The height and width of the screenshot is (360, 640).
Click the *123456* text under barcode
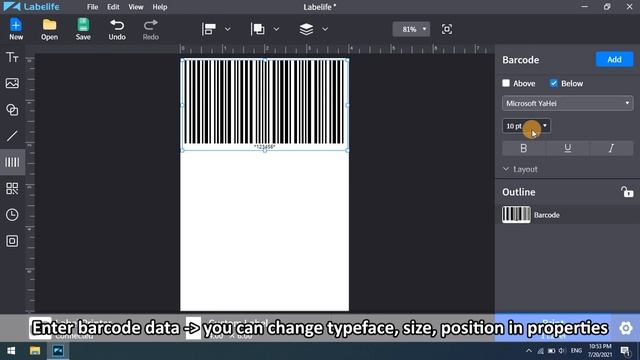(264, 147)
